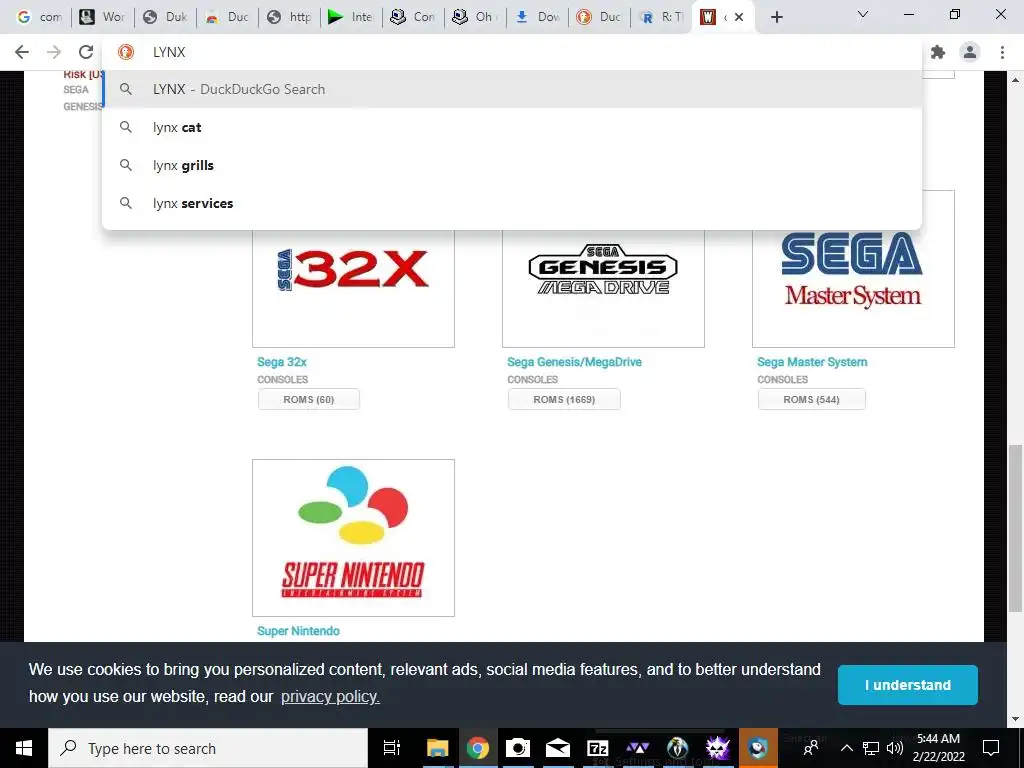Viewport: 1024px width, 768px height.
Task: Open the Mail app on taskbar
Action: pos(558,748)
